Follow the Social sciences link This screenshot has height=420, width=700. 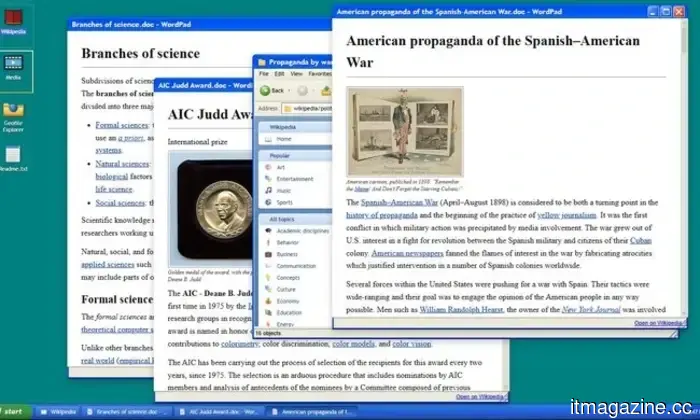point(120,203)
